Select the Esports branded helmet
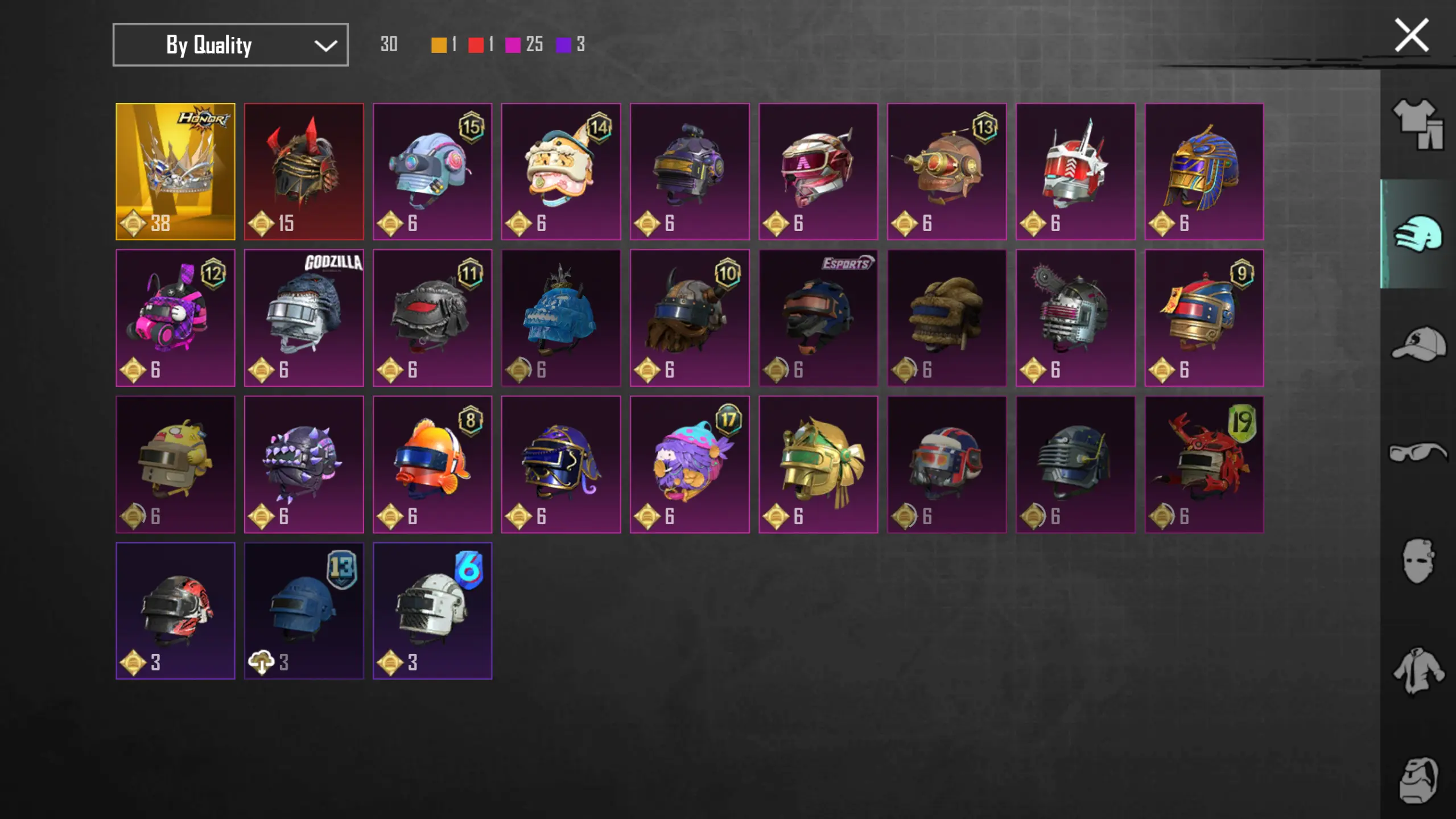 [818, 318]
